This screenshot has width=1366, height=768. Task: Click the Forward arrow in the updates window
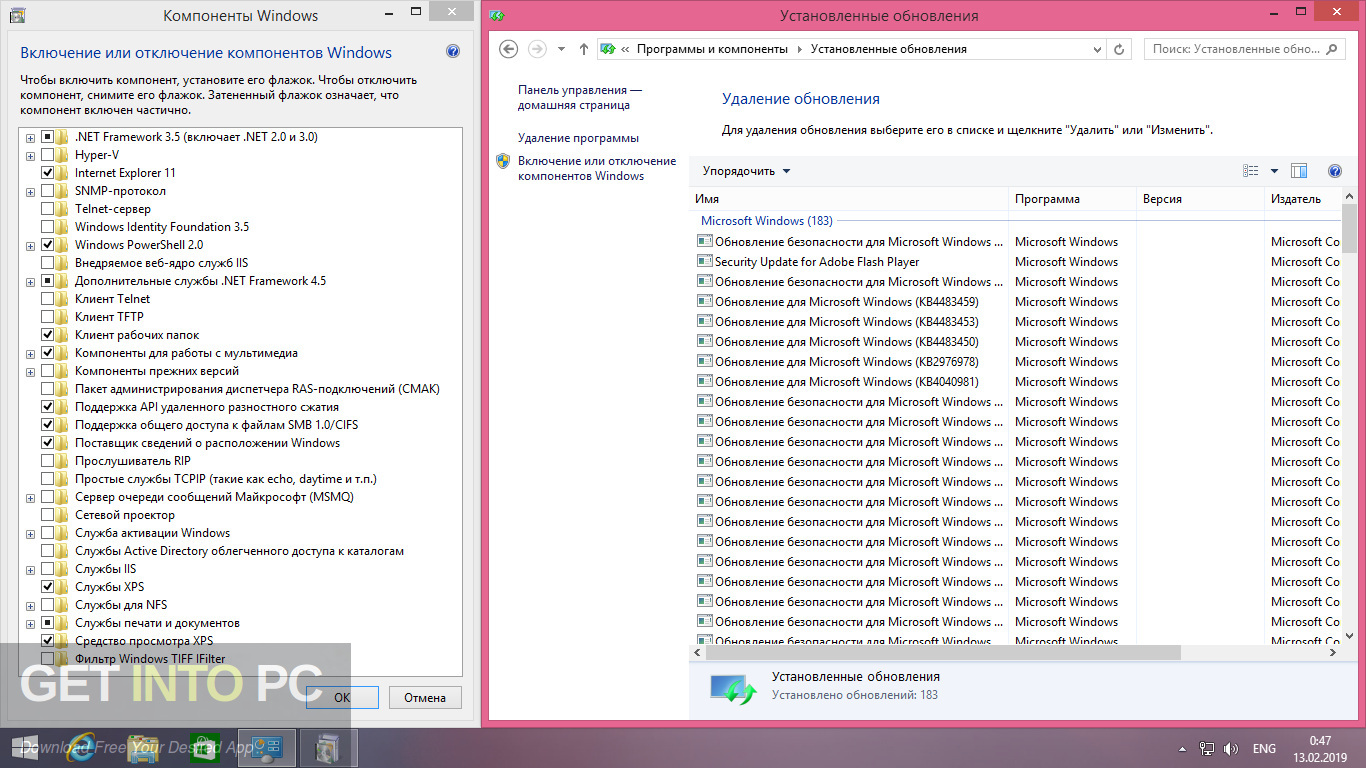[x=537, y=48]
